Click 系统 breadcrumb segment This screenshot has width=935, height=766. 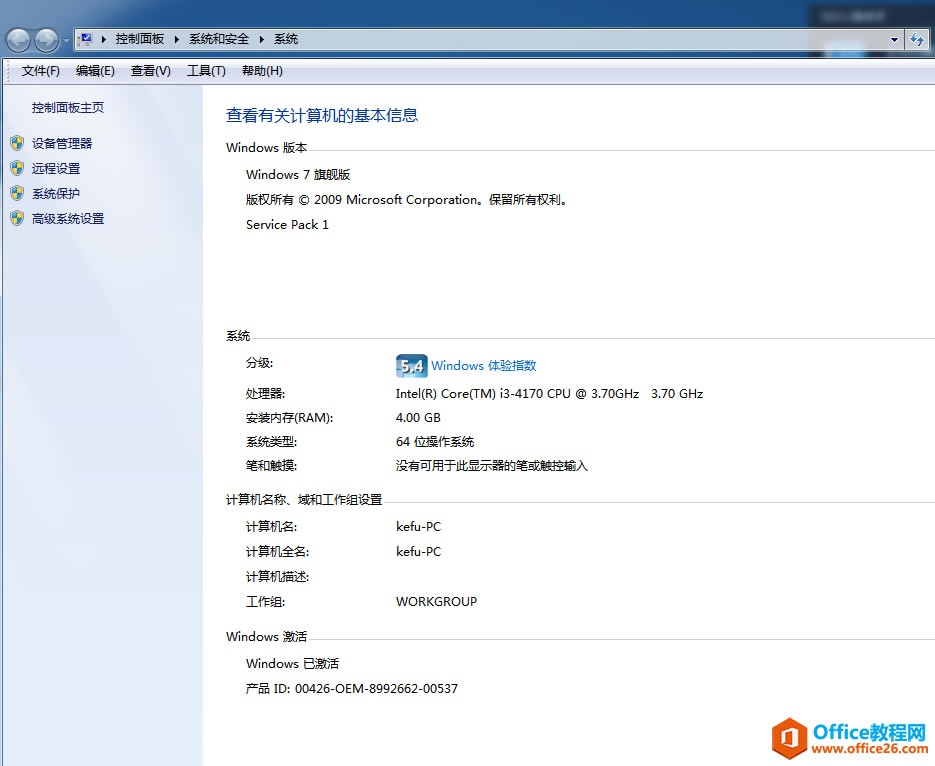(x=286, y=39)
